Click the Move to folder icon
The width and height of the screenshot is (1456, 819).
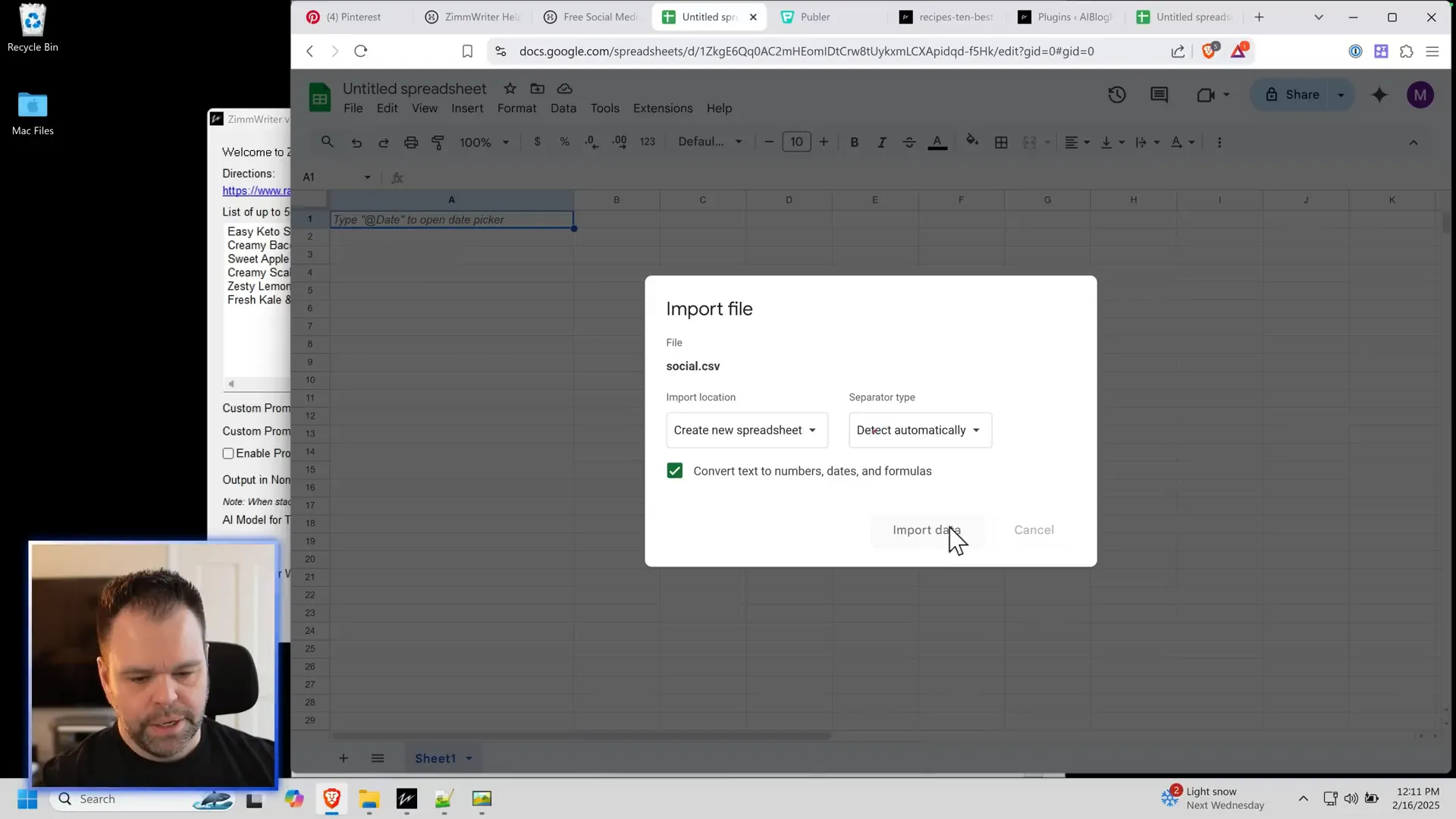click(x=537, y=89)
